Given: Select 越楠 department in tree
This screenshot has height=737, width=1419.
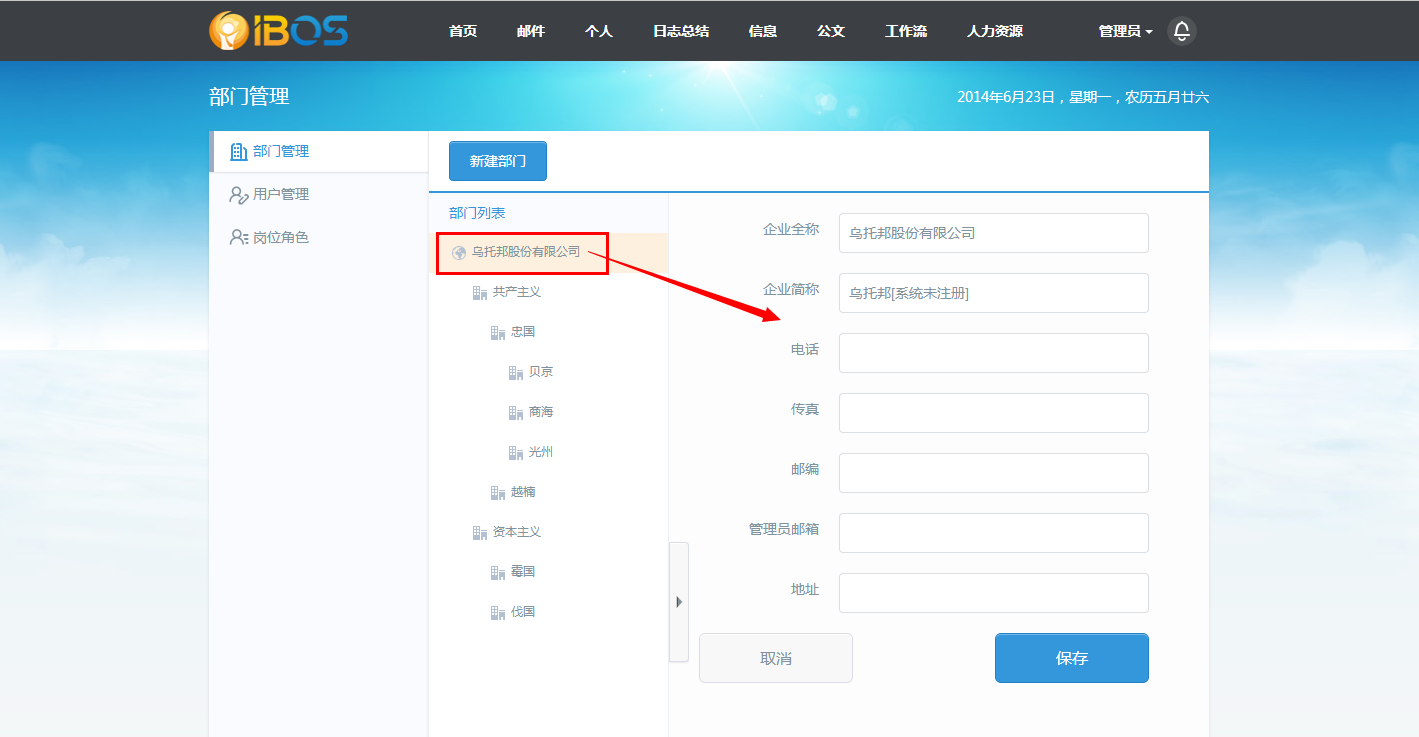Looking at the screenshot, I should pyautogui.click(x=523, y=492).
